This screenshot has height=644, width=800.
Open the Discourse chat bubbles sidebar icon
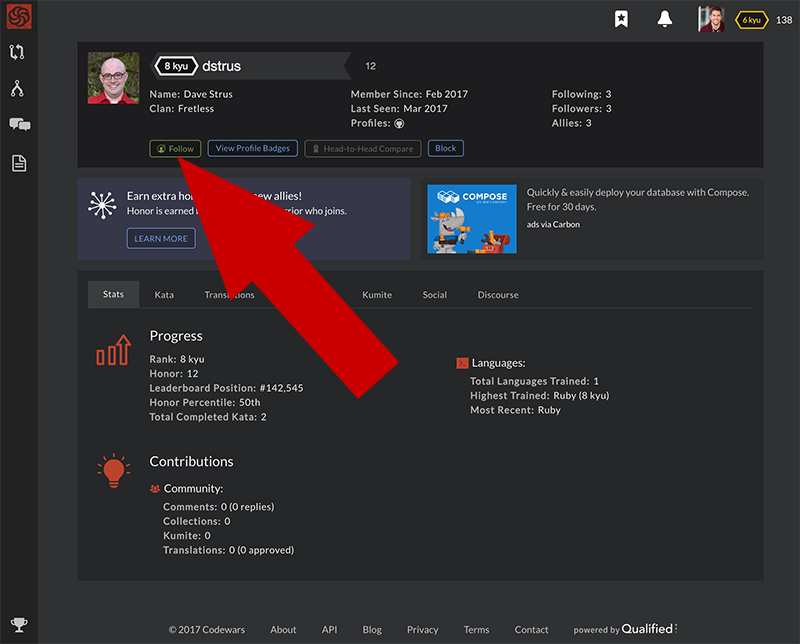[19, 125]
